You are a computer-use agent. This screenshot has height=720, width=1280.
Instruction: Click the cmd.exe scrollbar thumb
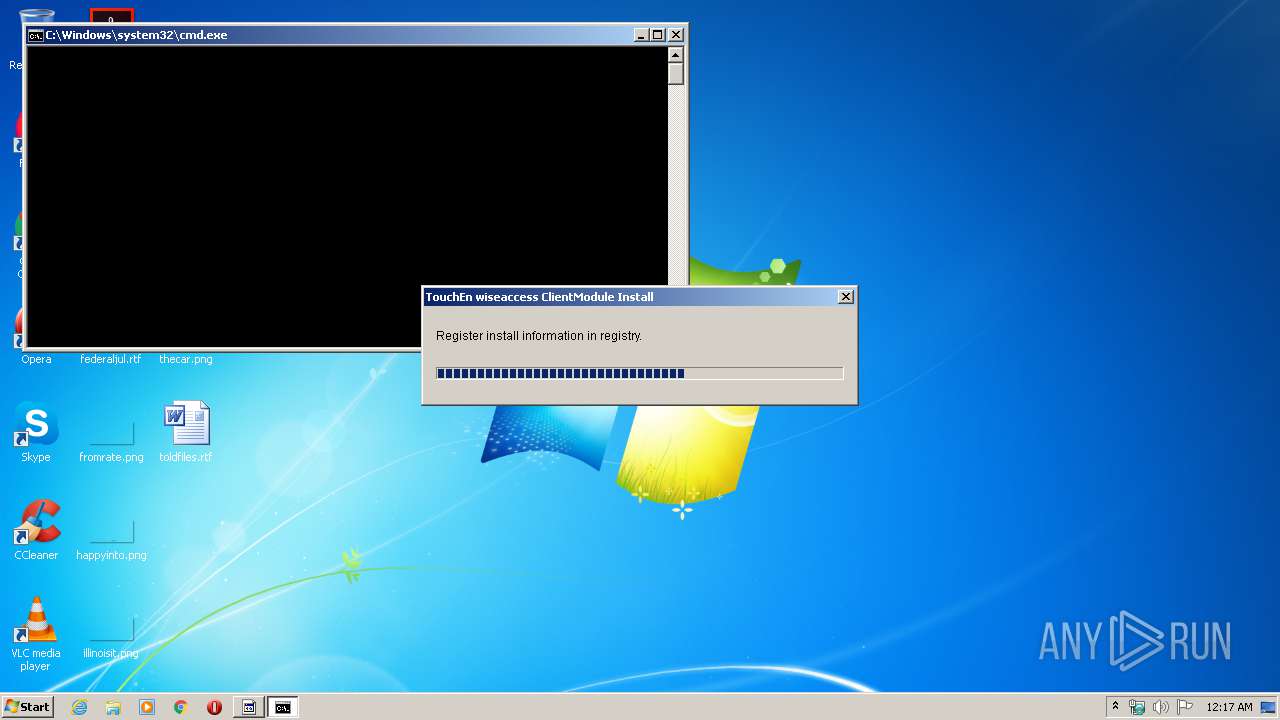pos(676,74)
